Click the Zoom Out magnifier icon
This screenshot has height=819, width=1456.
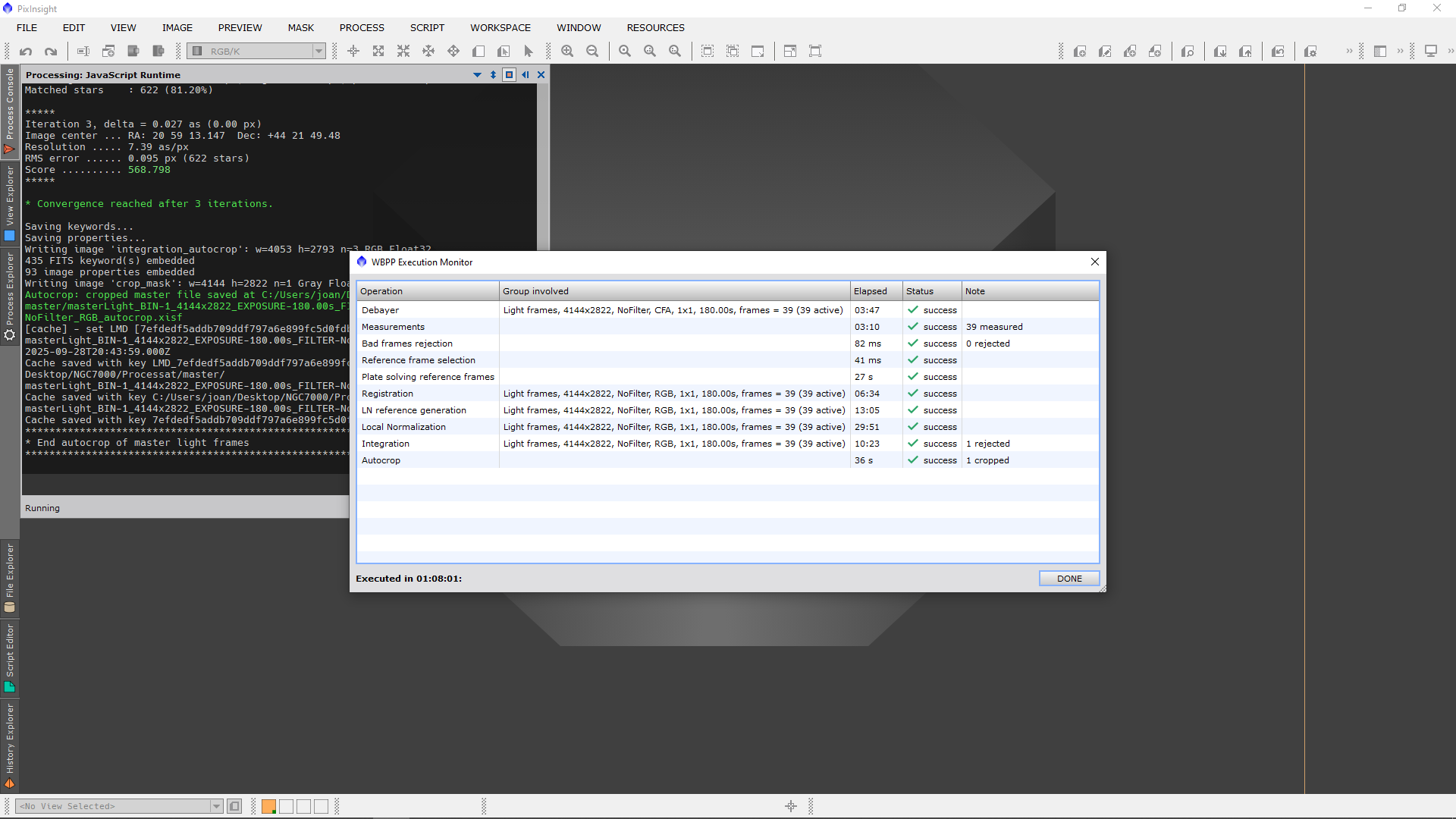[x=592, y=52]
